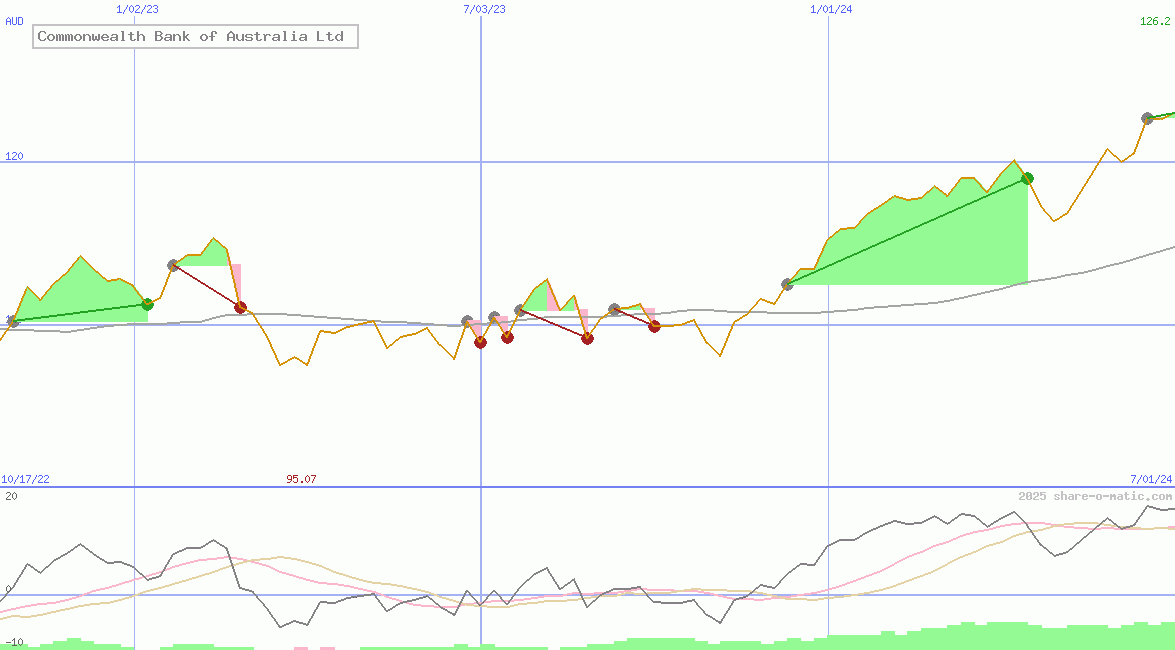This screenshot has width=1175, height=650.
Task: Select the 7/03/23 date label at top
Action: (x=484, y=9)
